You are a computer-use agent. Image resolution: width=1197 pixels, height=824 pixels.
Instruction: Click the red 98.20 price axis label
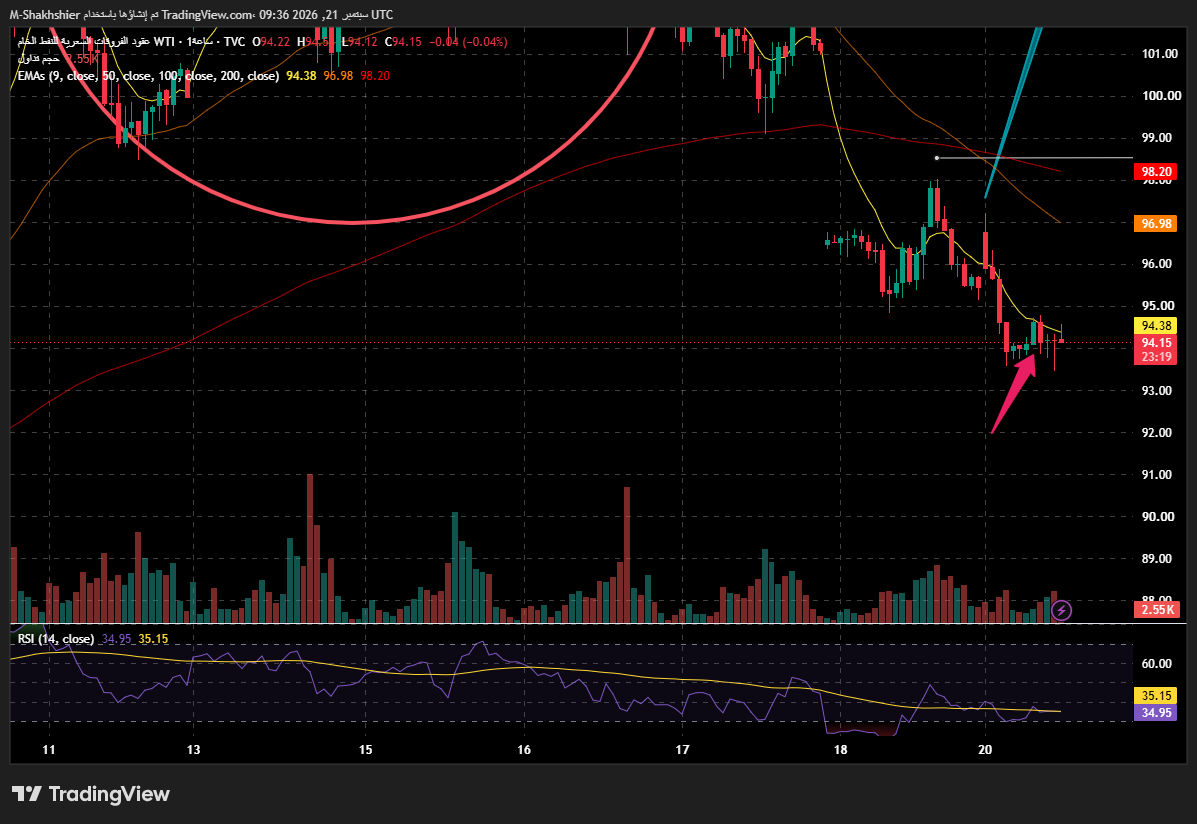1157,172
